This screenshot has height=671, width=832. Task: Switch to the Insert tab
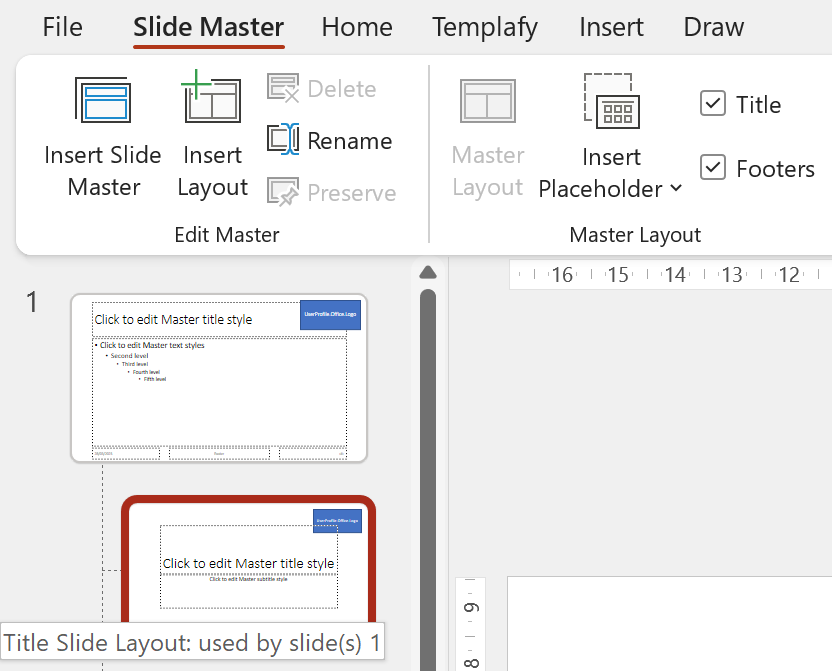tap(611, 27)
